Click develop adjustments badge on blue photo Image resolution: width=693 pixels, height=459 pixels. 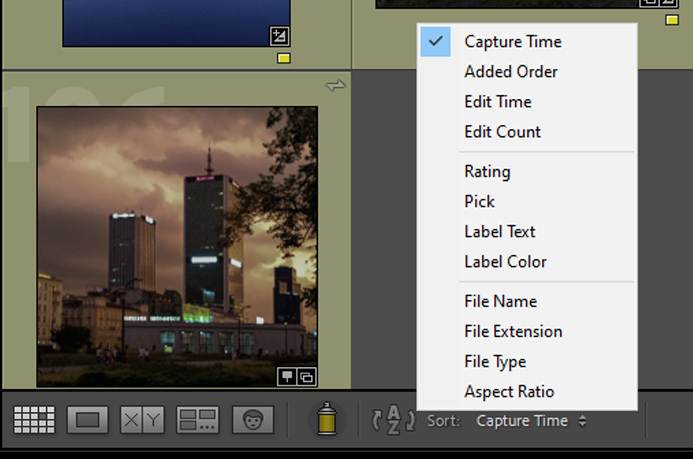coord(279,36)
